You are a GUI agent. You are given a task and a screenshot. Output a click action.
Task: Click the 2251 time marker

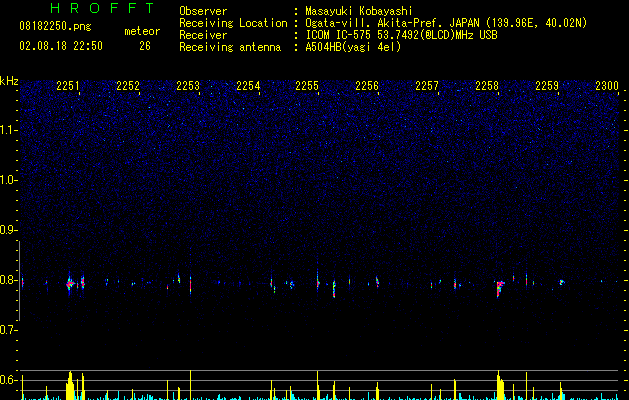point(68,86)
